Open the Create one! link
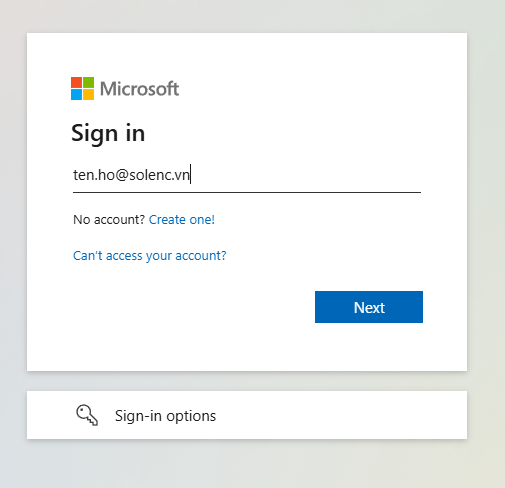 point(182,220)
